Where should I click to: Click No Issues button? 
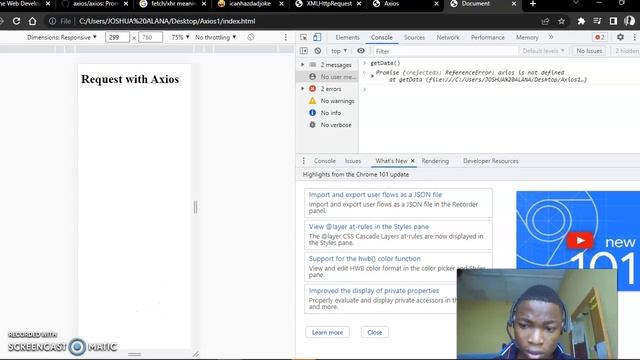point(589,51)
